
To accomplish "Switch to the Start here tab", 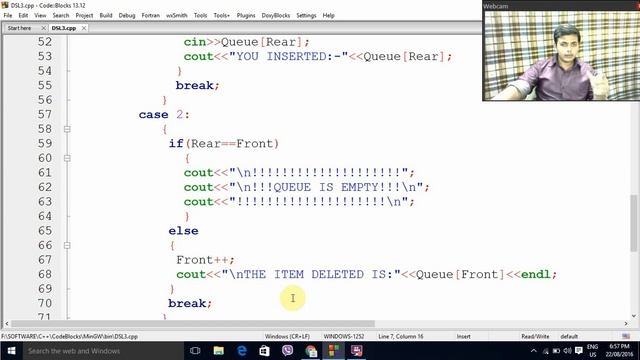I will coord(19,28).
